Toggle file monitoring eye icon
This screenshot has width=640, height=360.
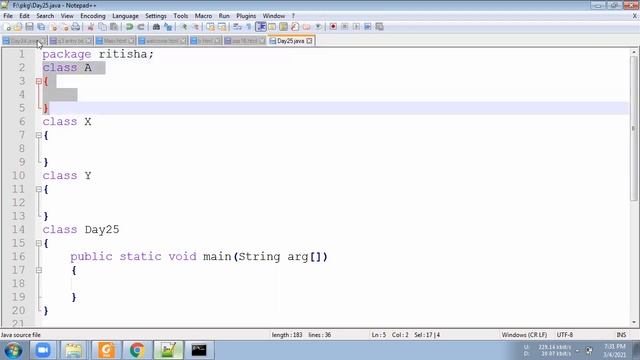[318, 27]
